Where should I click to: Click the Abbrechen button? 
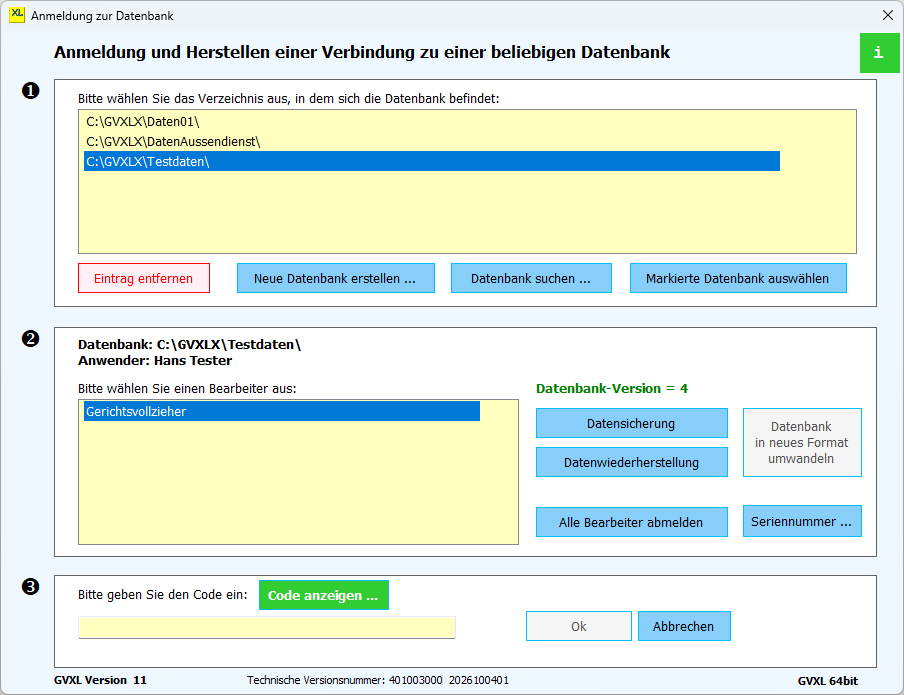pos(684,626)
